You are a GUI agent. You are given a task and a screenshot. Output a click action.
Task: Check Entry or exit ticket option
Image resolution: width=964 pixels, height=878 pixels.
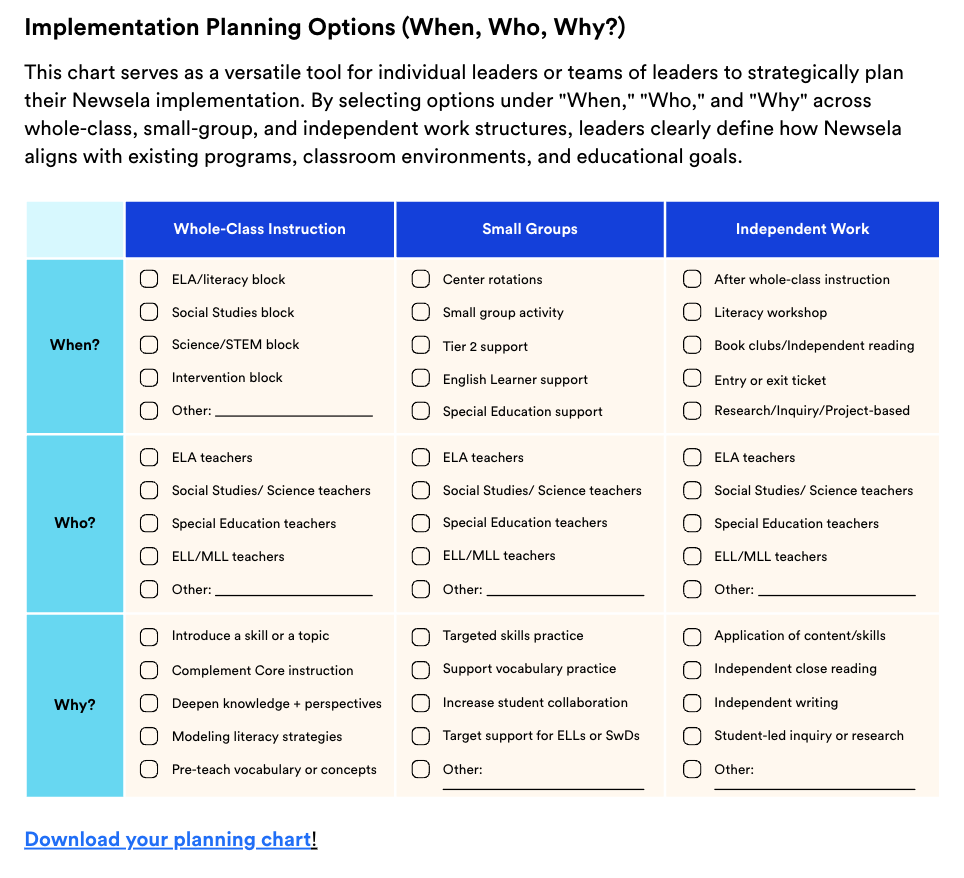[692, 378]
